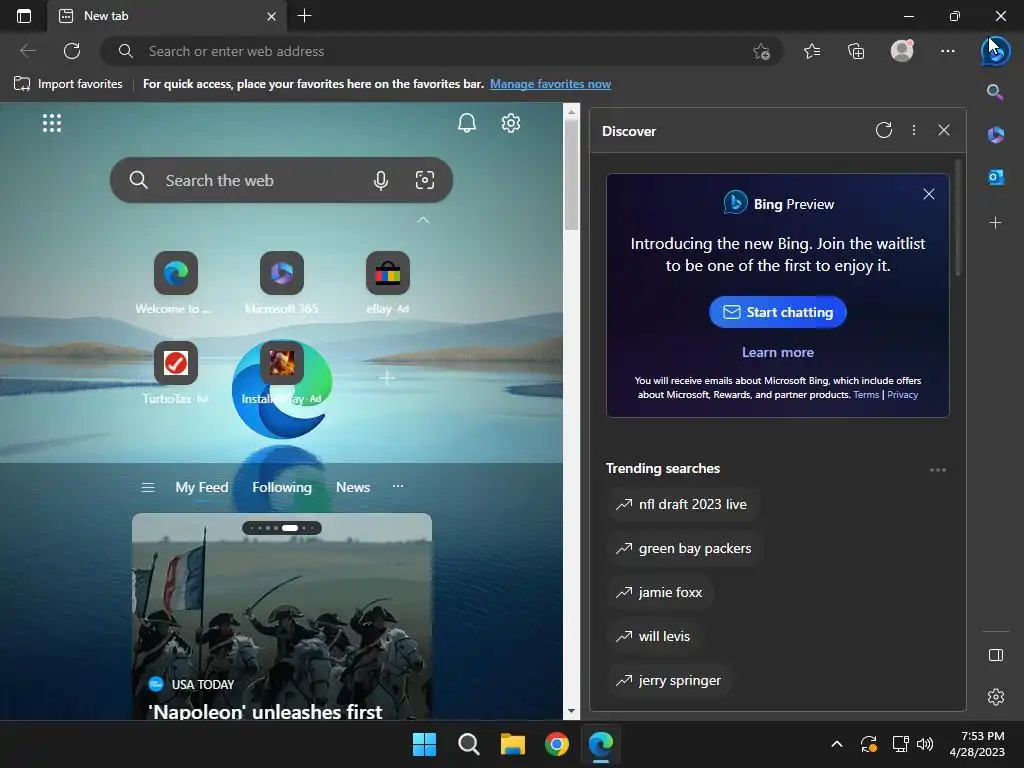Open sidebar settings gear
Image resolution: width=1024 pixels, height=768 pixels.
click(996, 697)
